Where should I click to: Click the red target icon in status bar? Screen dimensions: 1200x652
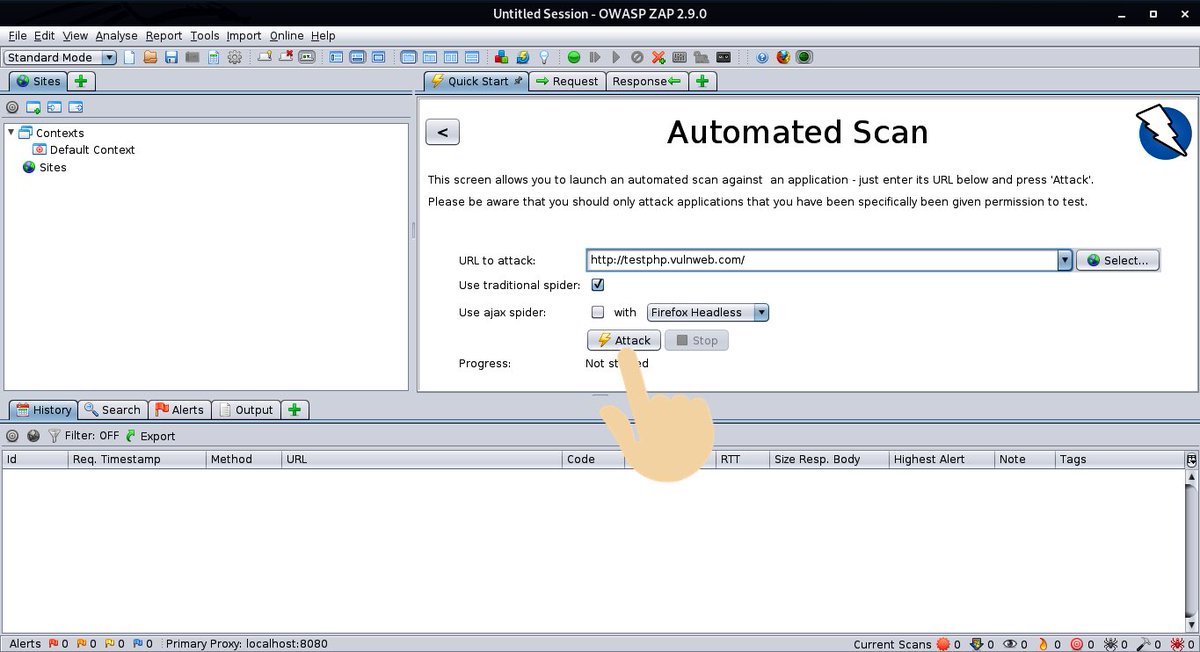click(1076, 644)
